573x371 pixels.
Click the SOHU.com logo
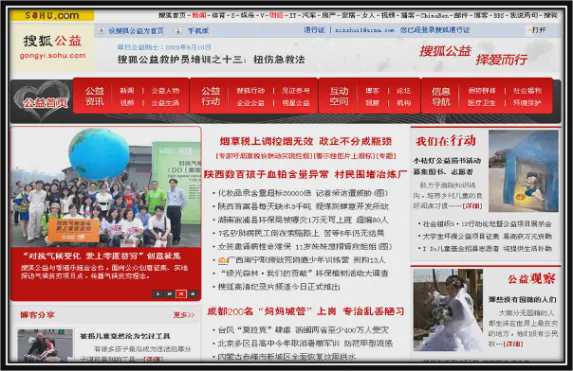coord(52,15)
